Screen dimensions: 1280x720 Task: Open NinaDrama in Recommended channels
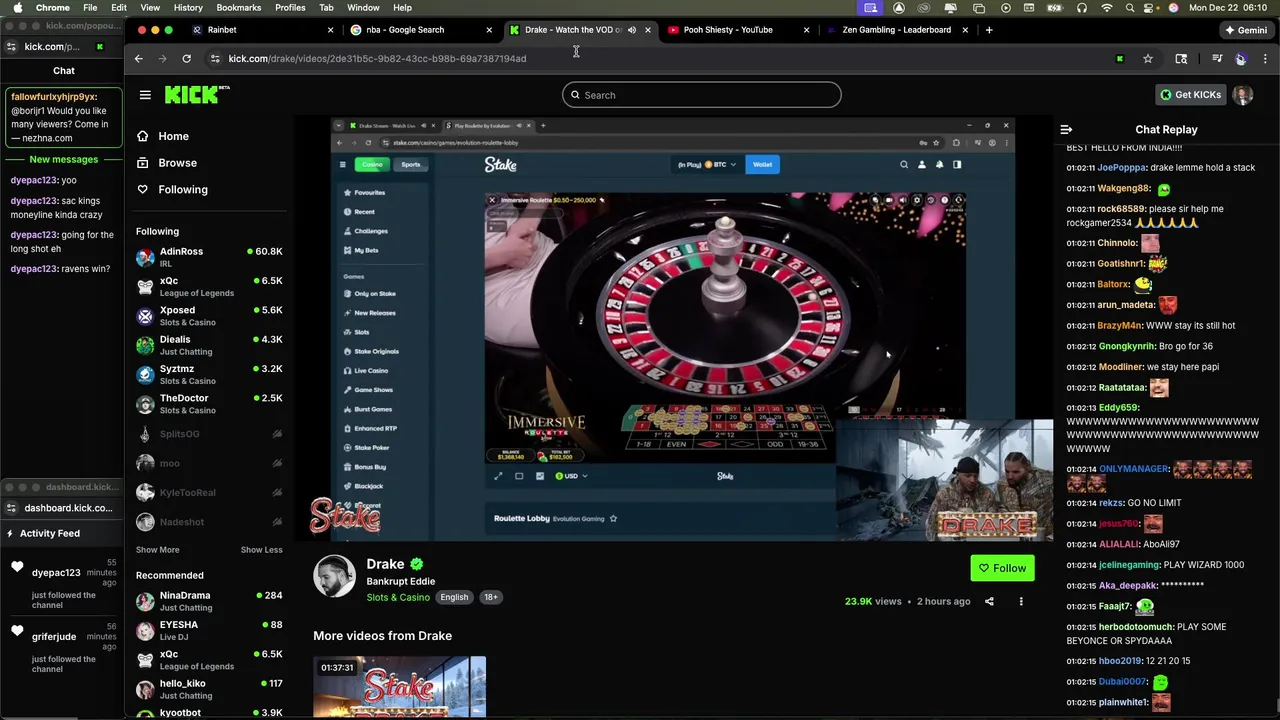209,601
